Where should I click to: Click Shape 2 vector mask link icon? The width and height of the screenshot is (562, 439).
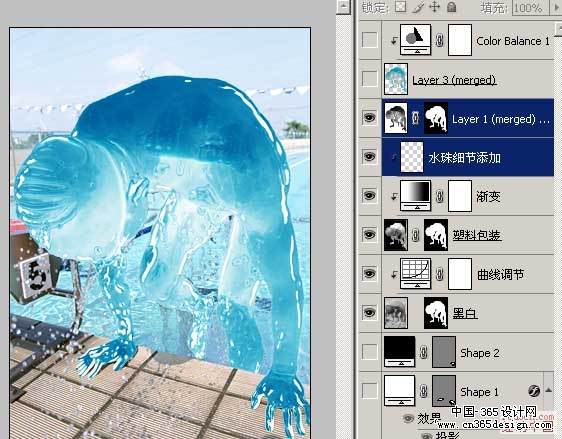click(x=423, y=352)
